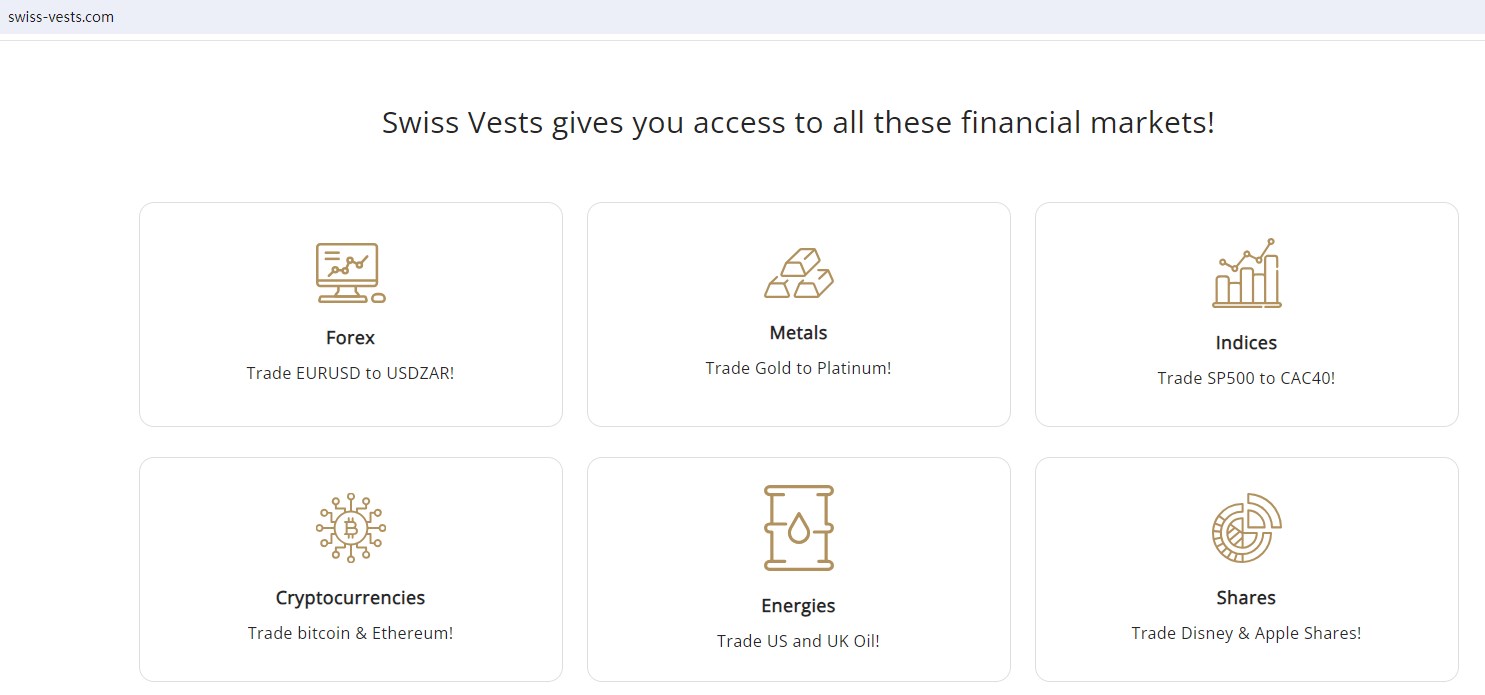Open the Shares heading
Screen dimensions: 1485x695
point(1246,598)
